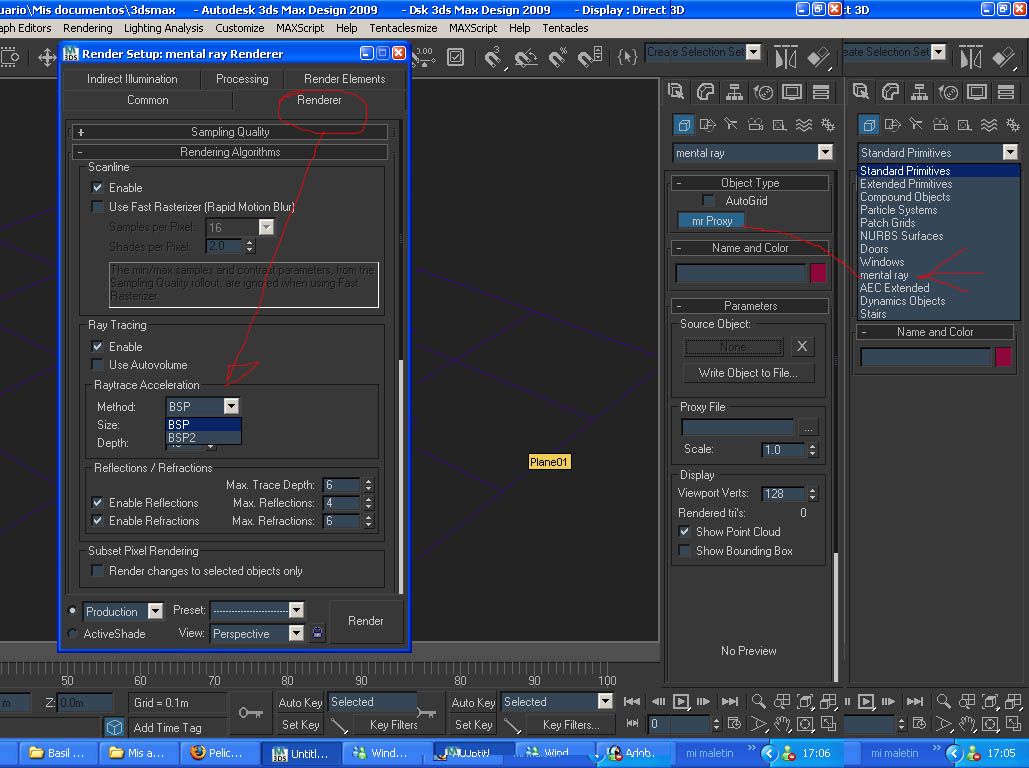Check the Use Autovolume option
Screen dimensions: 1029x768
coord(97,365)
